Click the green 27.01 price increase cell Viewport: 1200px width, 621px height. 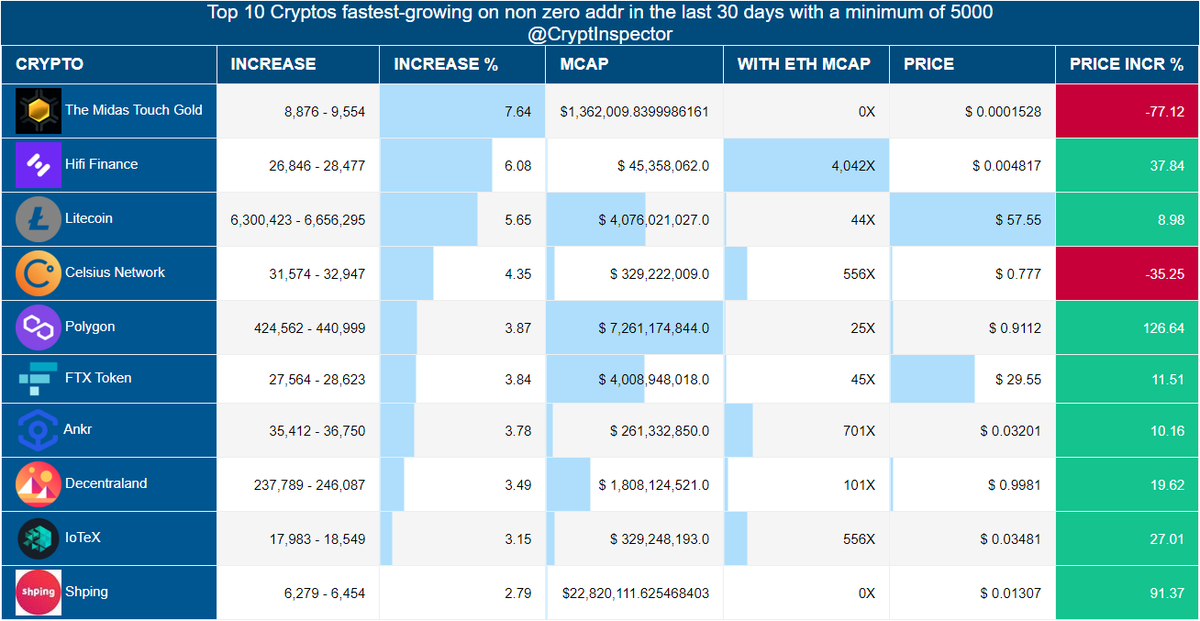[1127, 539]
